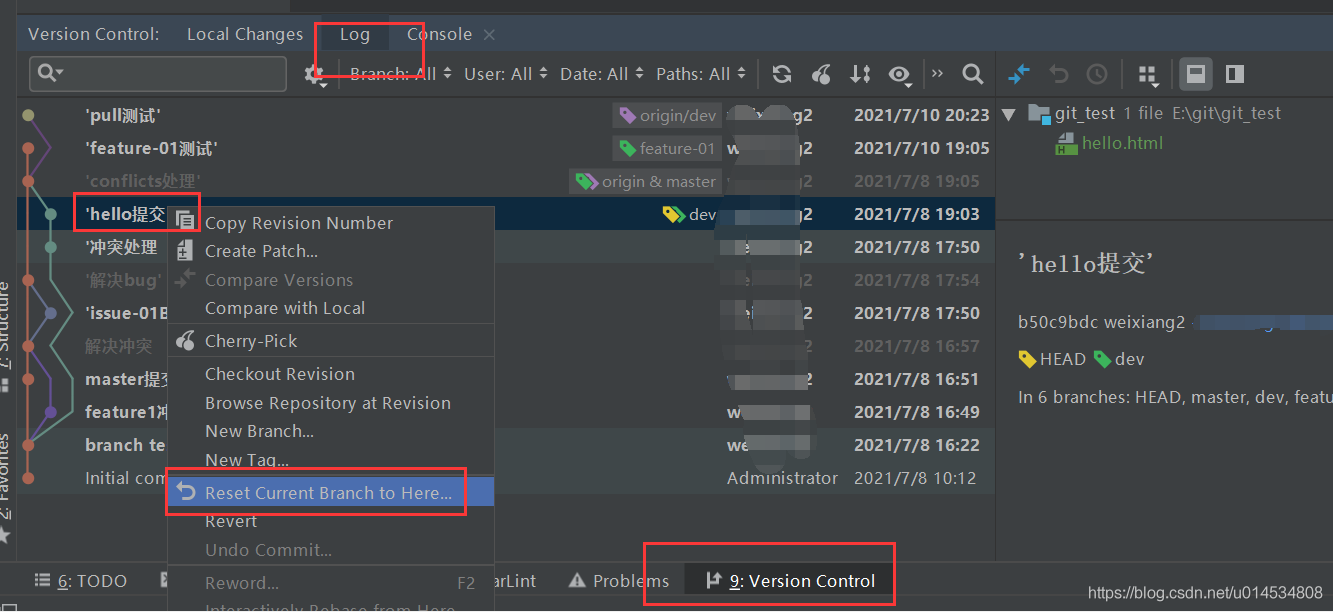
Task: Switch to the Local Changes tab
Action: pos(245,34)
